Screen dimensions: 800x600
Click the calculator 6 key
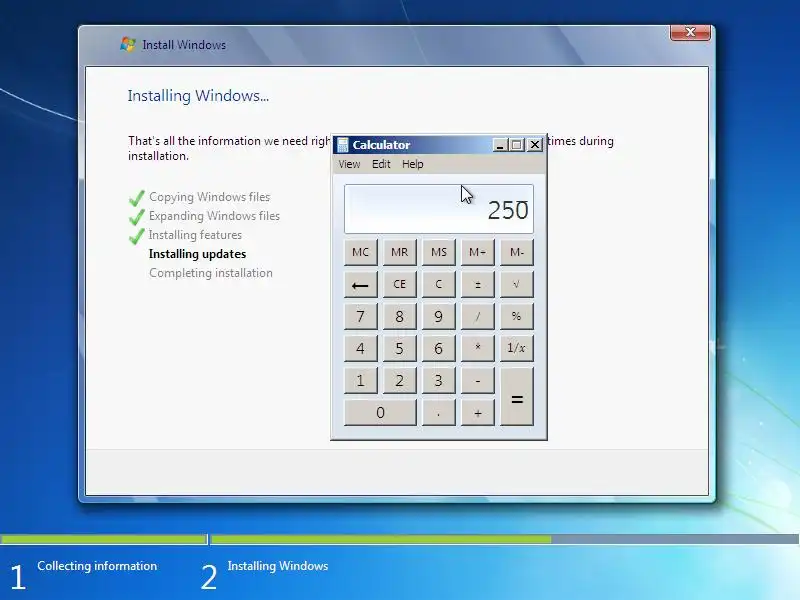[439, 348]
